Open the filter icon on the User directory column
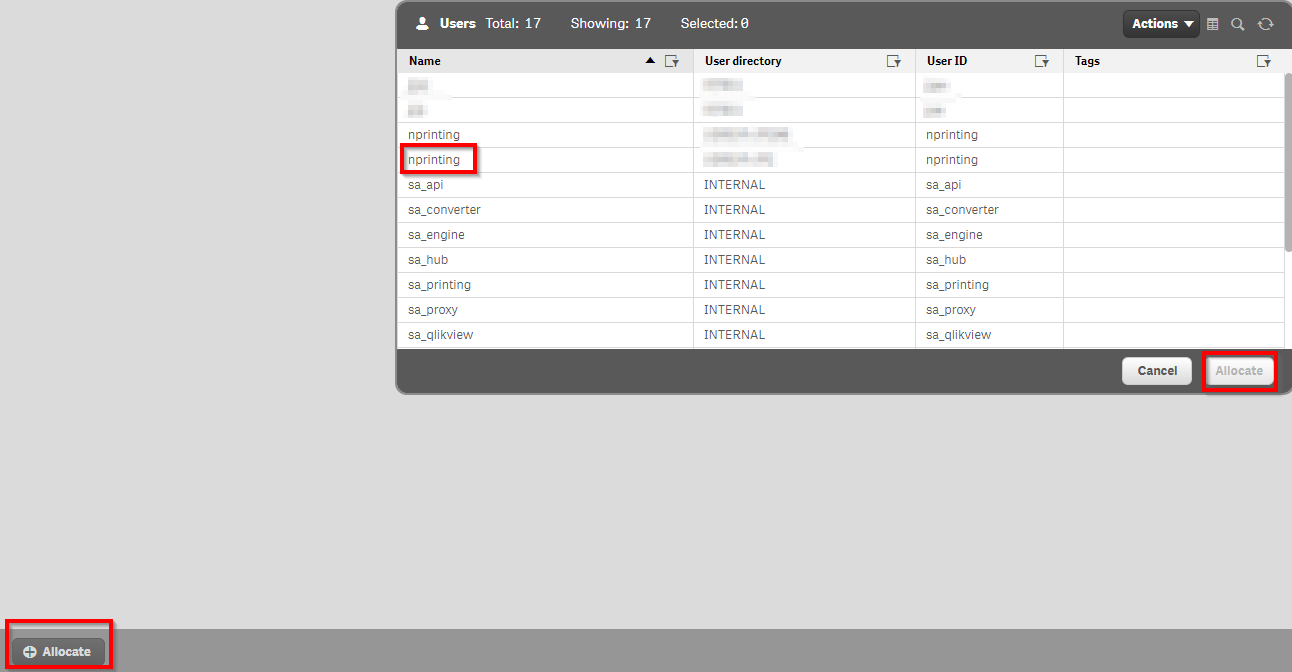 pos(894,61)
